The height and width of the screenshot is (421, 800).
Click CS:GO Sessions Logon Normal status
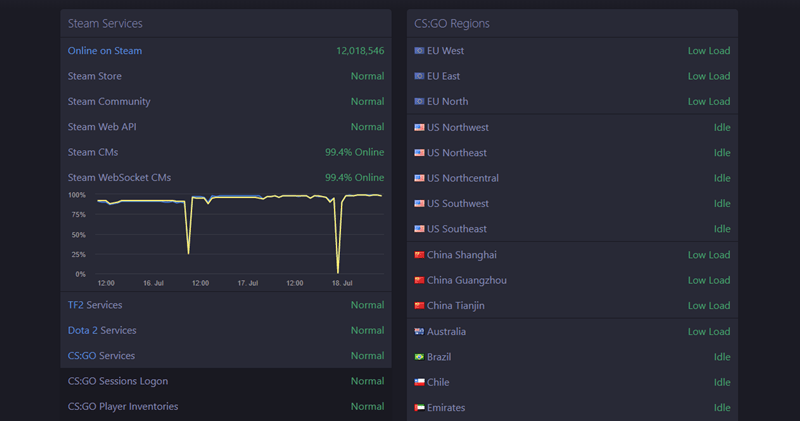(x=367, y=381)
